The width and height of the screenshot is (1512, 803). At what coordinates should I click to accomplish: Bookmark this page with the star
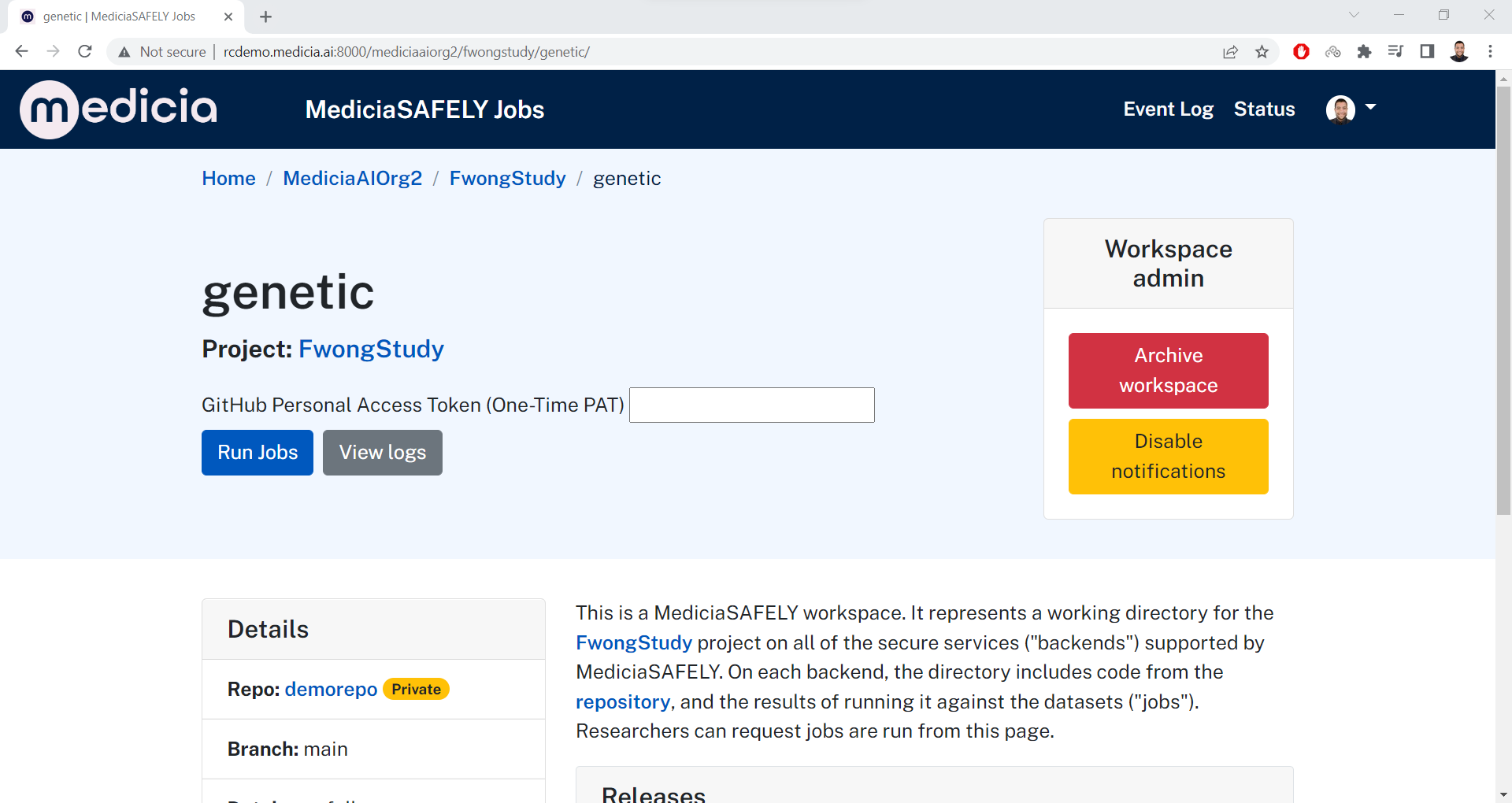(x=1262, y=52)
